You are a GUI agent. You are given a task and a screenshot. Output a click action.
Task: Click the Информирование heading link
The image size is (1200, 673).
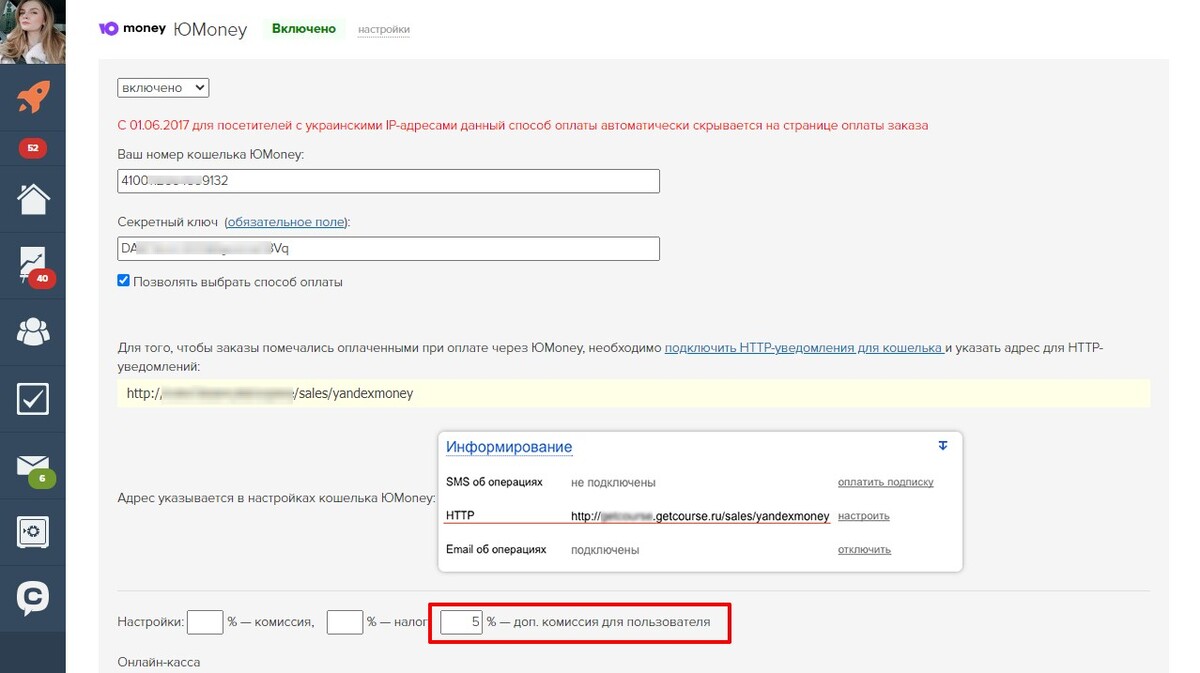pyautogui.click(x=509, y=447)
